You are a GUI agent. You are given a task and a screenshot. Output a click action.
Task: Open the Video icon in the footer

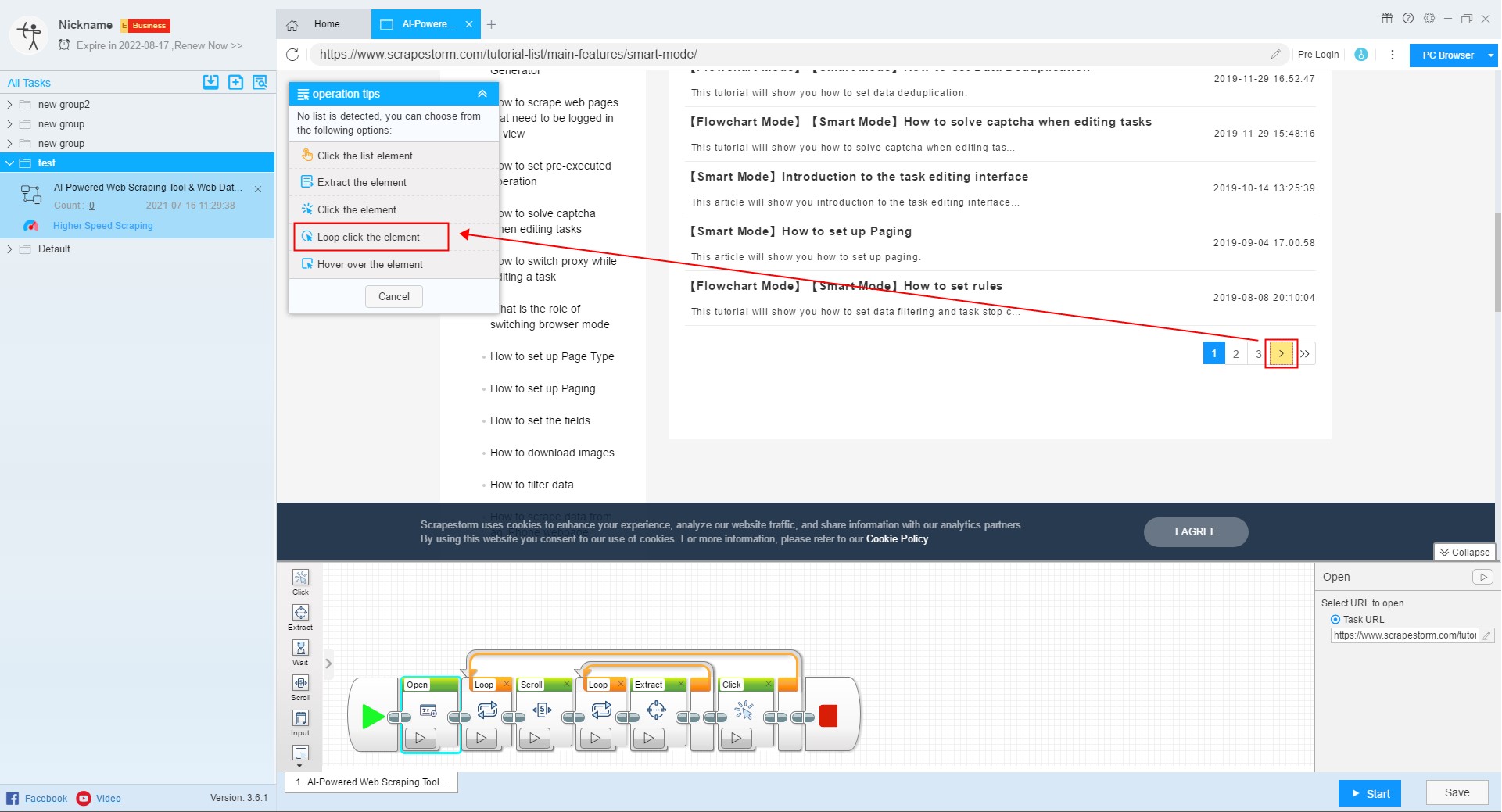(x=84, y=798)
